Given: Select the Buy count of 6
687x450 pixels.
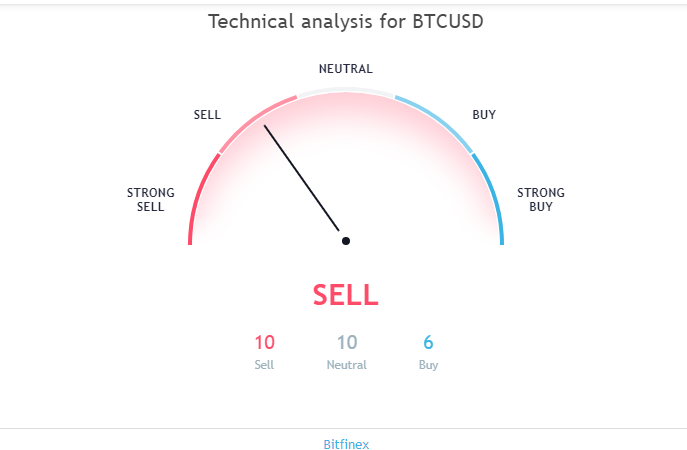Looking at the screenshot, I should tap(428, 342).
